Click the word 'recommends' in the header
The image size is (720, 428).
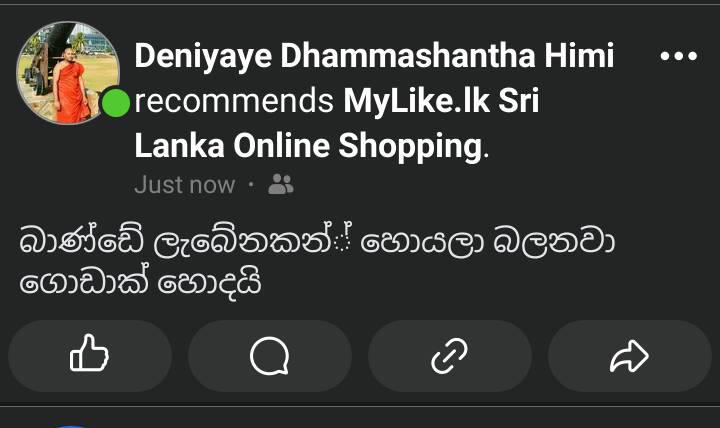[234, 101]
